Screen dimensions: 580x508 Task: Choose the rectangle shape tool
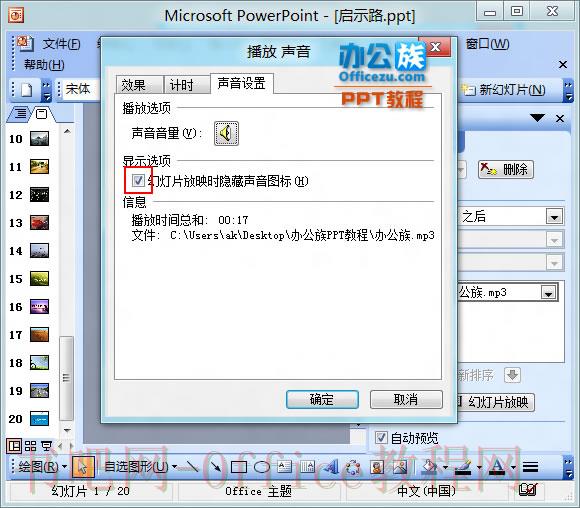coord(239,467)
